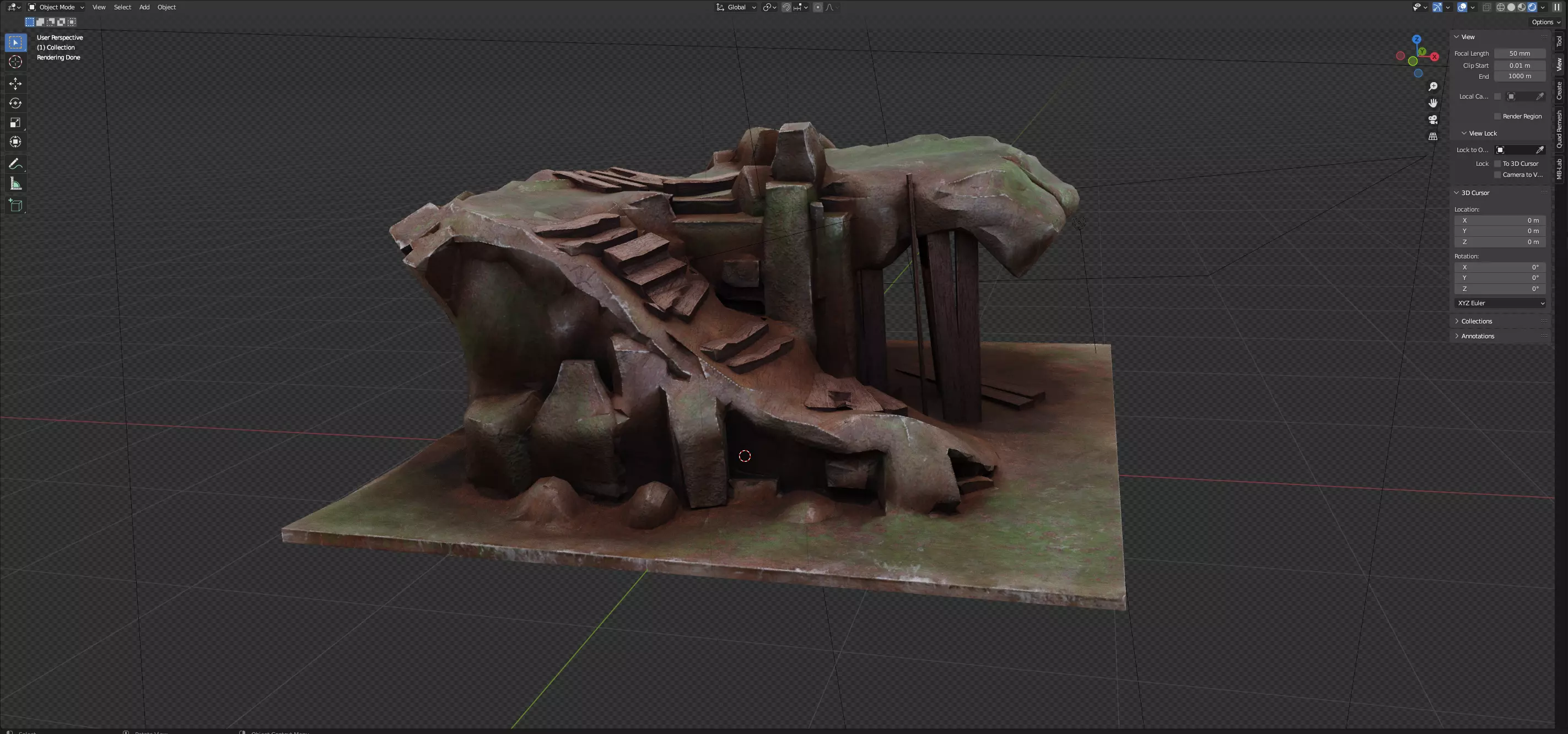Switch perspective/orthographic grid icon
Viewport: 1568px width, 734px height.
pos(1433,136)
